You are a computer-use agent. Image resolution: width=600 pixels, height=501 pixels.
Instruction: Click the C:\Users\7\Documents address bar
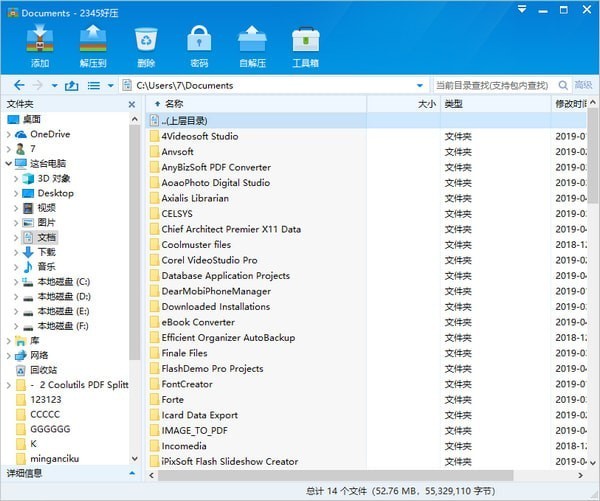[x=270, y=86]
